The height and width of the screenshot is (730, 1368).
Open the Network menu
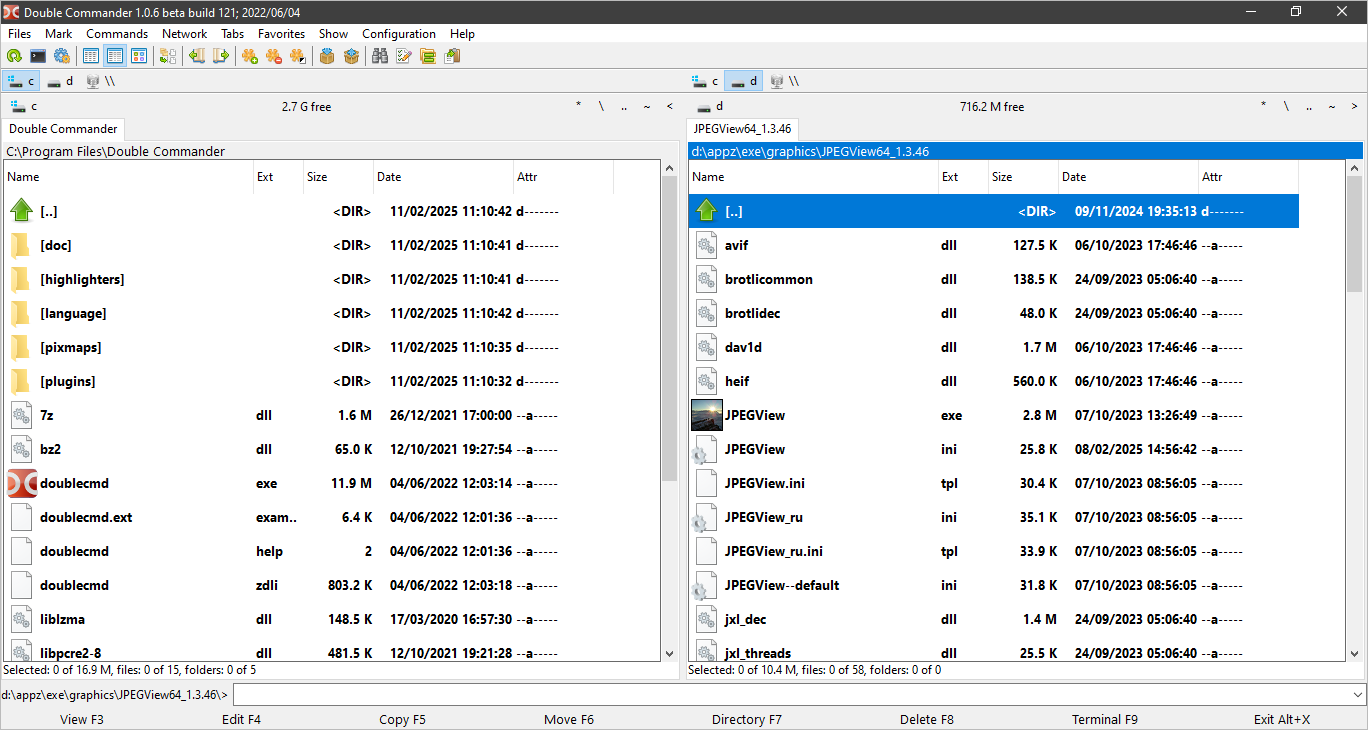pos(184,33)
